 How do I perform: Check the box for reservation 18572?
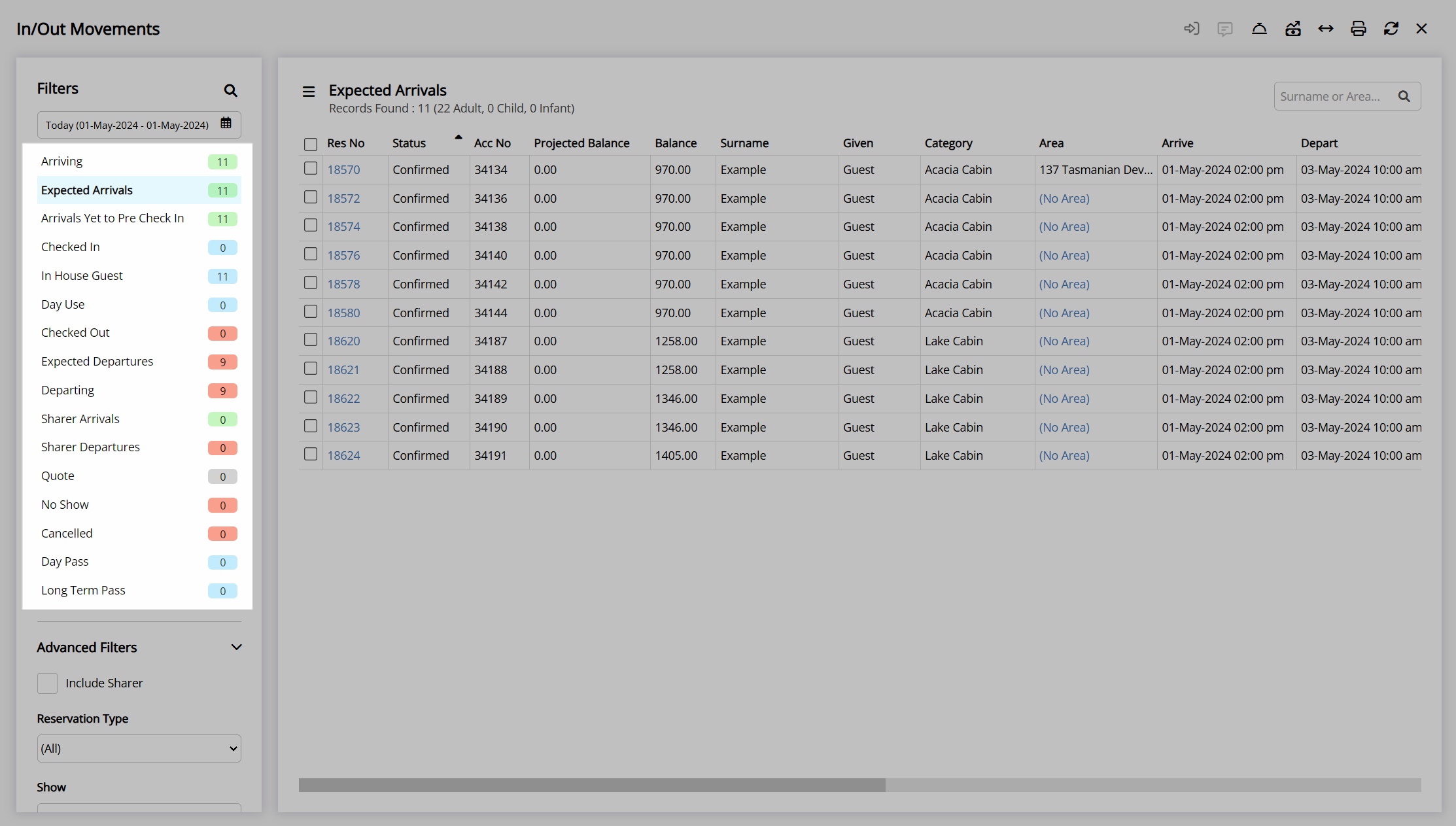pos(311,197)
